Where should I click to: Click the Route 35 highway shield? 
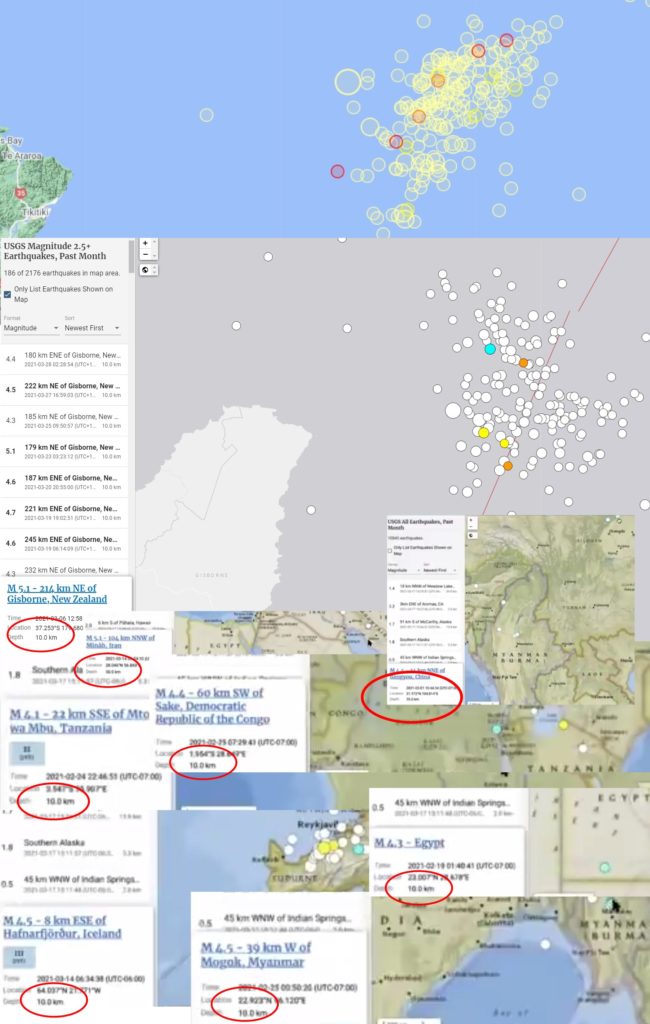(x=20, y=193)
